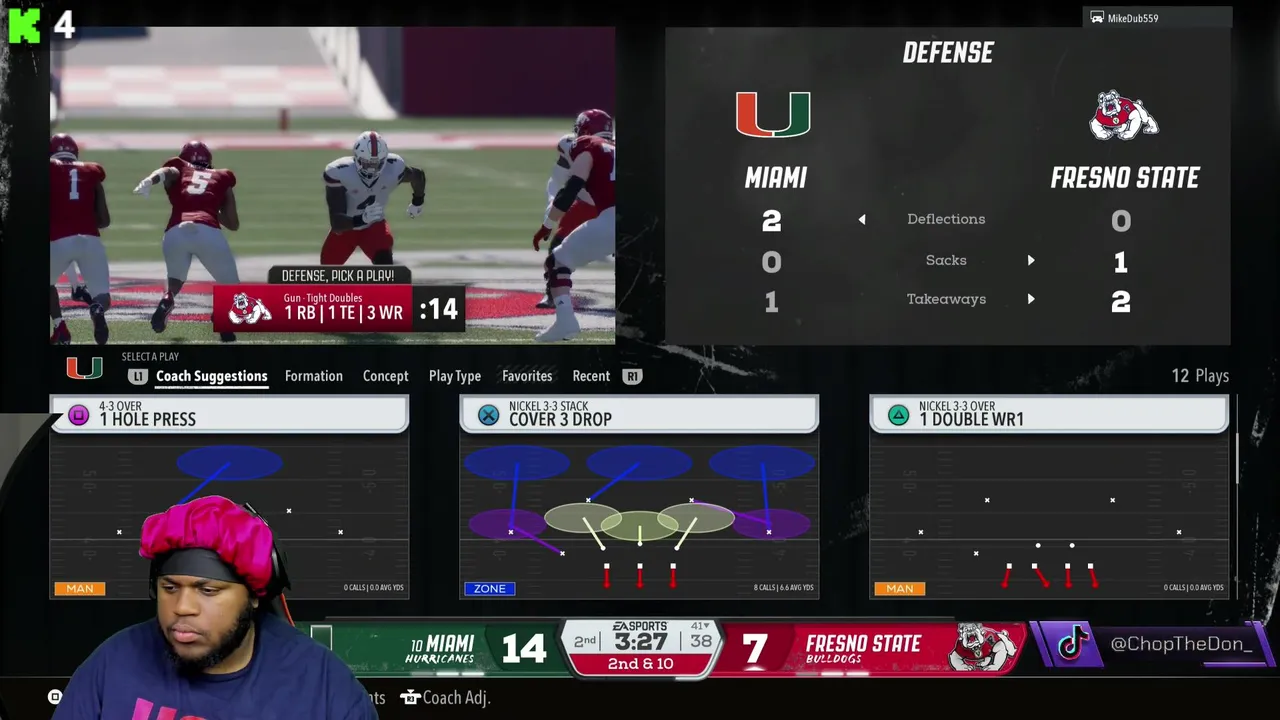This screenshot has height=720, width=1280.
Task: Click the Fresno State Bulldogs name in scorebar
Action: 863,649
